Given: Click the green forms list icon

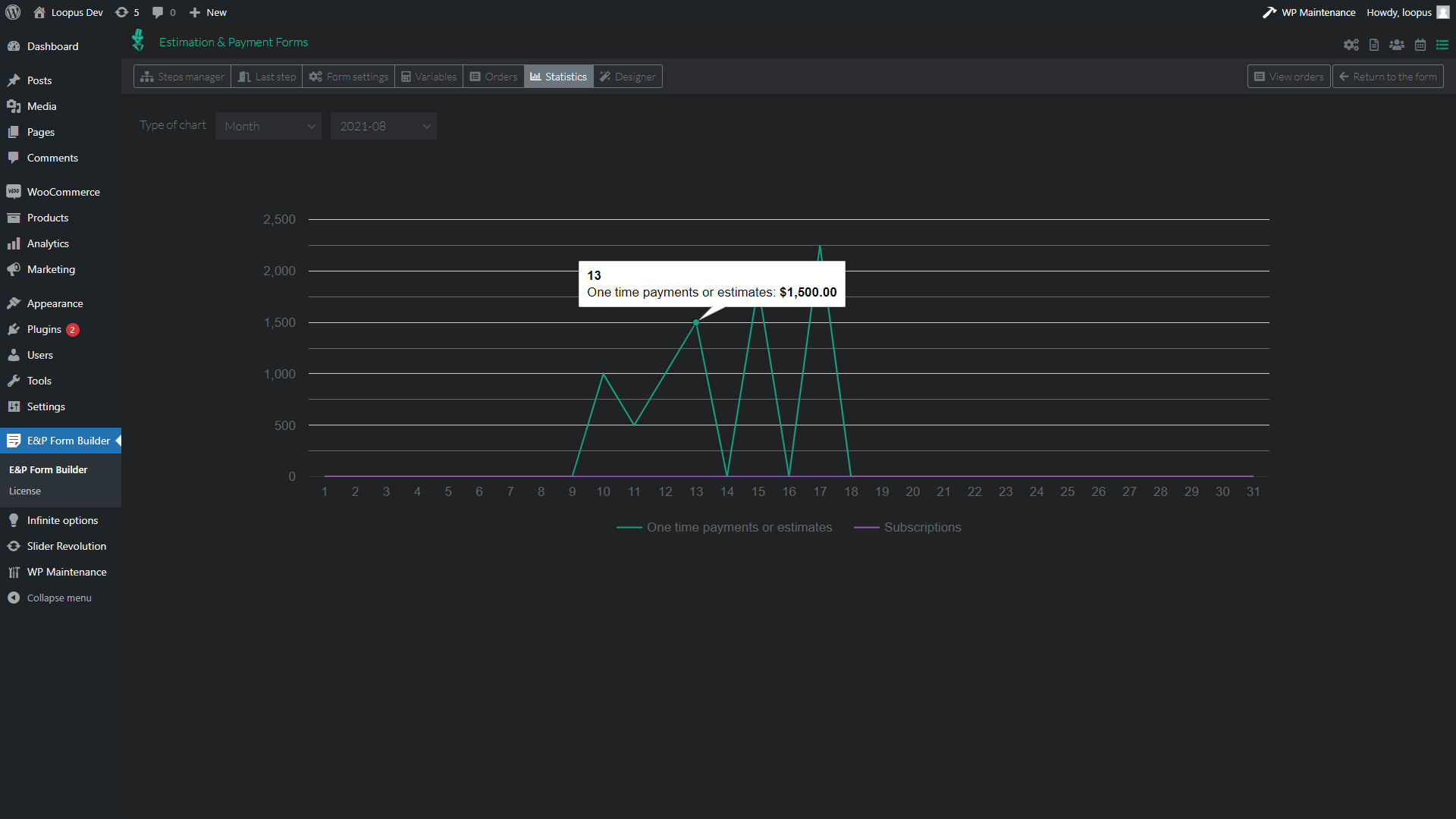Looking at the screenshot, I should point(1442,45).
